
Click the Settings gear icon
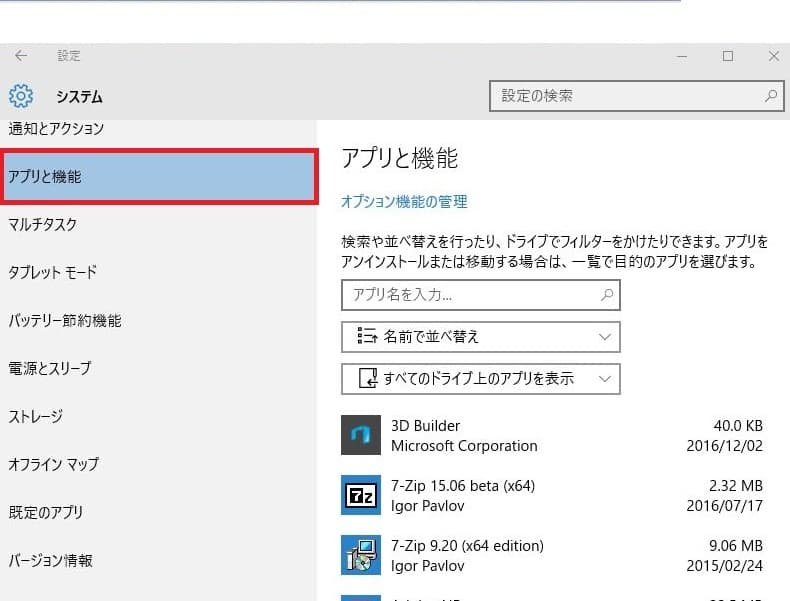pyautogui.click(x=21, y=96)
